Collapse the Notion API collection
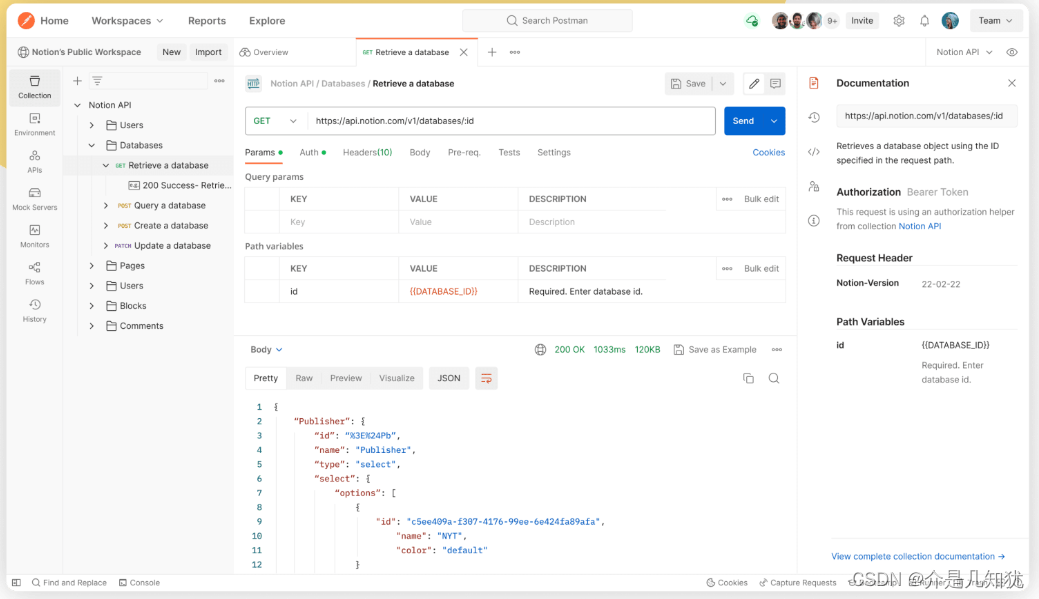The image size is (1039, 599). tap(78, 105)
